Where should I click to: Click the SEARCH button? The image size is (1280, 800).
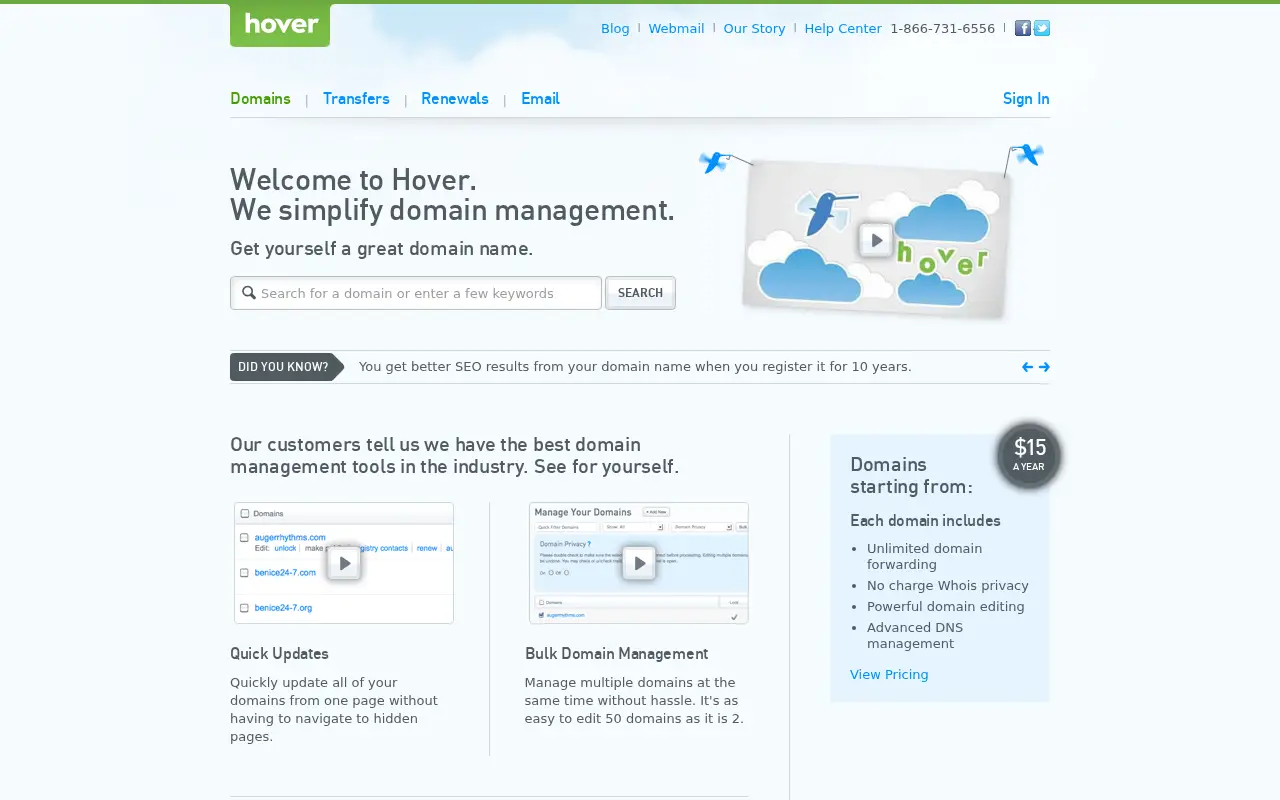tap(640, 293)
